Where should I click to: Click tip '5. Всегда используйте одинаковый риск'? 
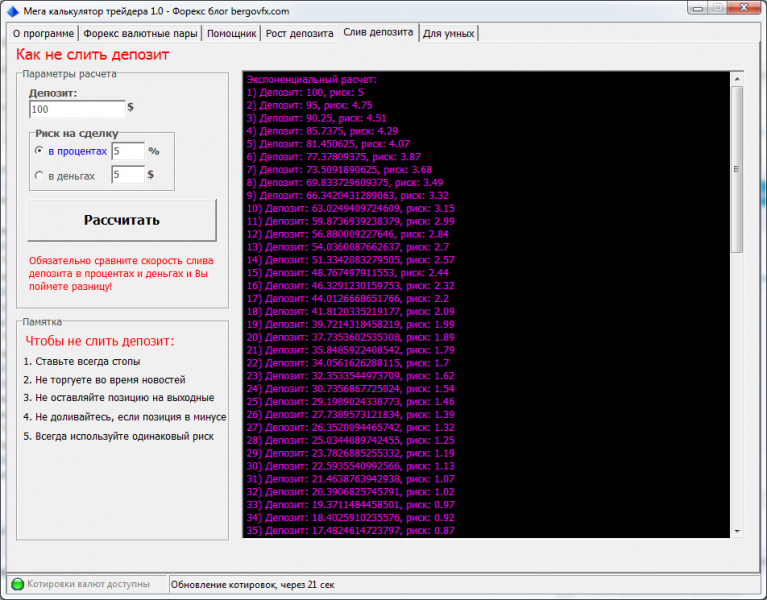pos(118,436)
